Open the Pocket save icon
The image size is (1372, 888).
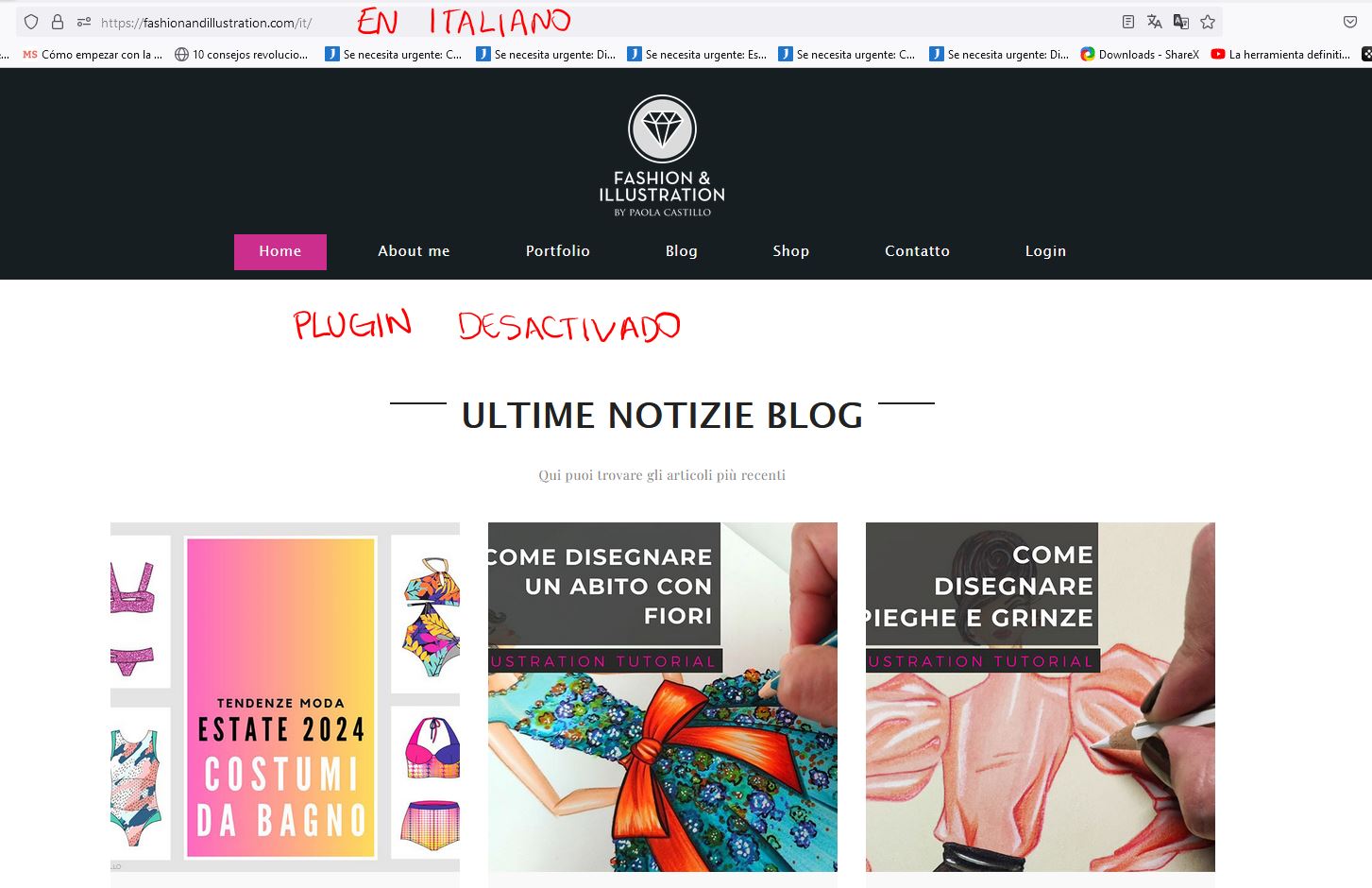click(1350, 22)
